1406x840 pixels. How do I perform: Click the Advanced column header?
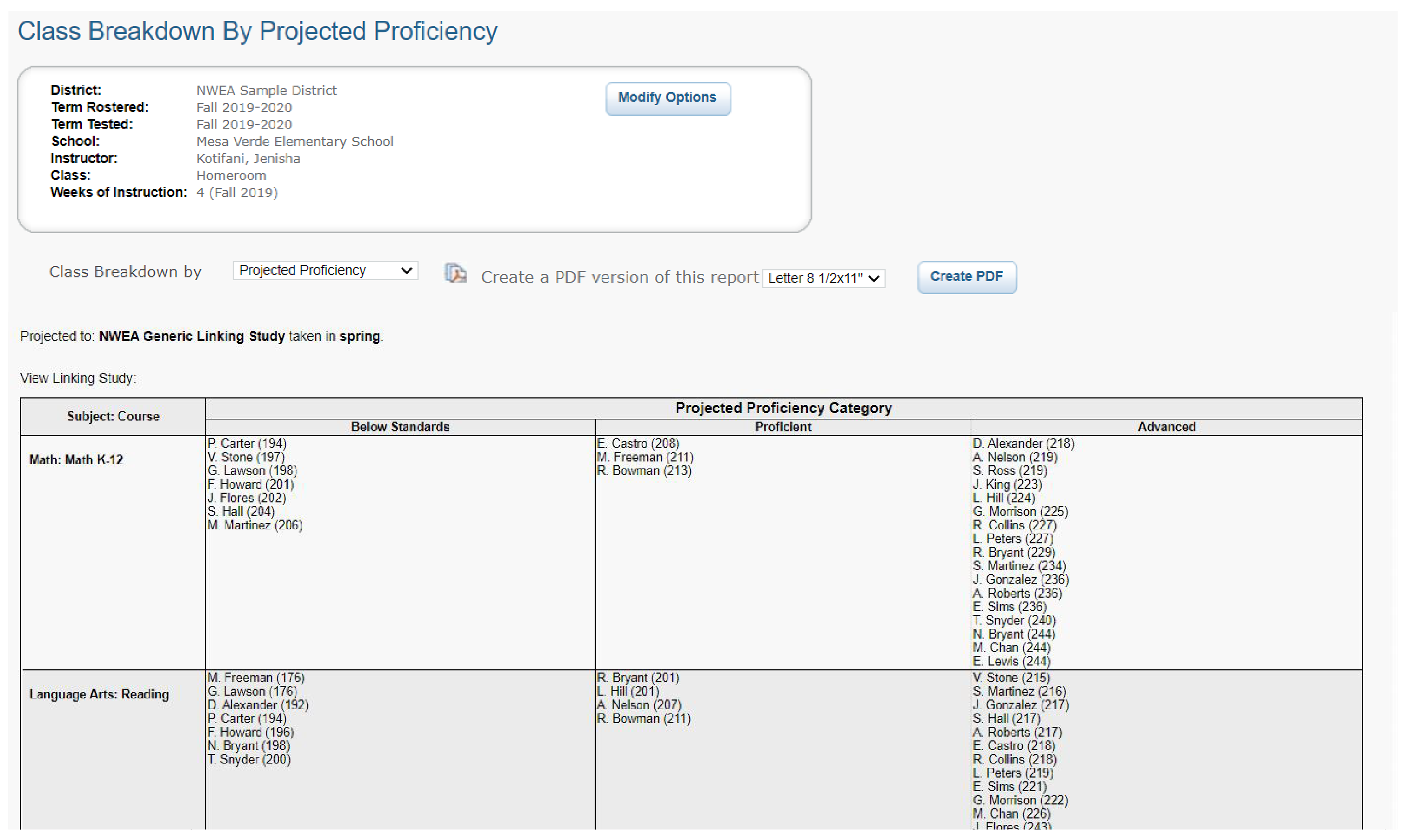1166,427
